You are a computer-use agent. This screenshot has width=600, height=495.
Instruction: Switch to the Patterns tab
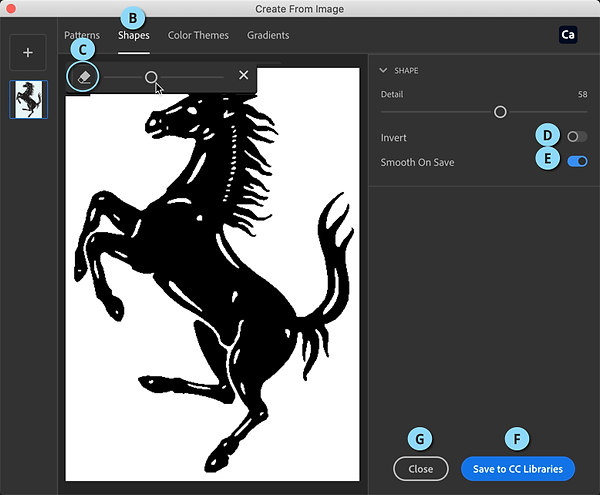[x=82, y=35]
